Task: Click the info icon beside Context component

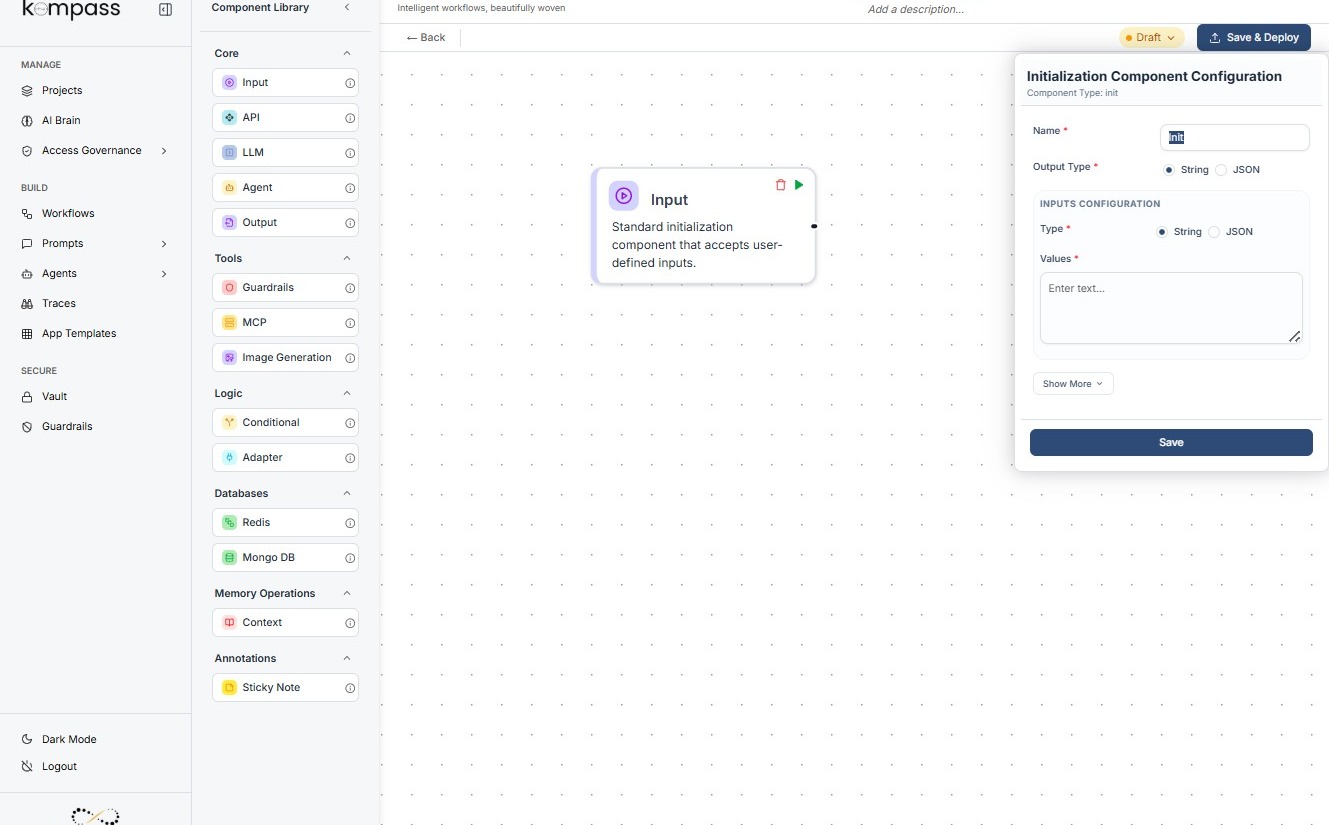Action: coord(350,623)
